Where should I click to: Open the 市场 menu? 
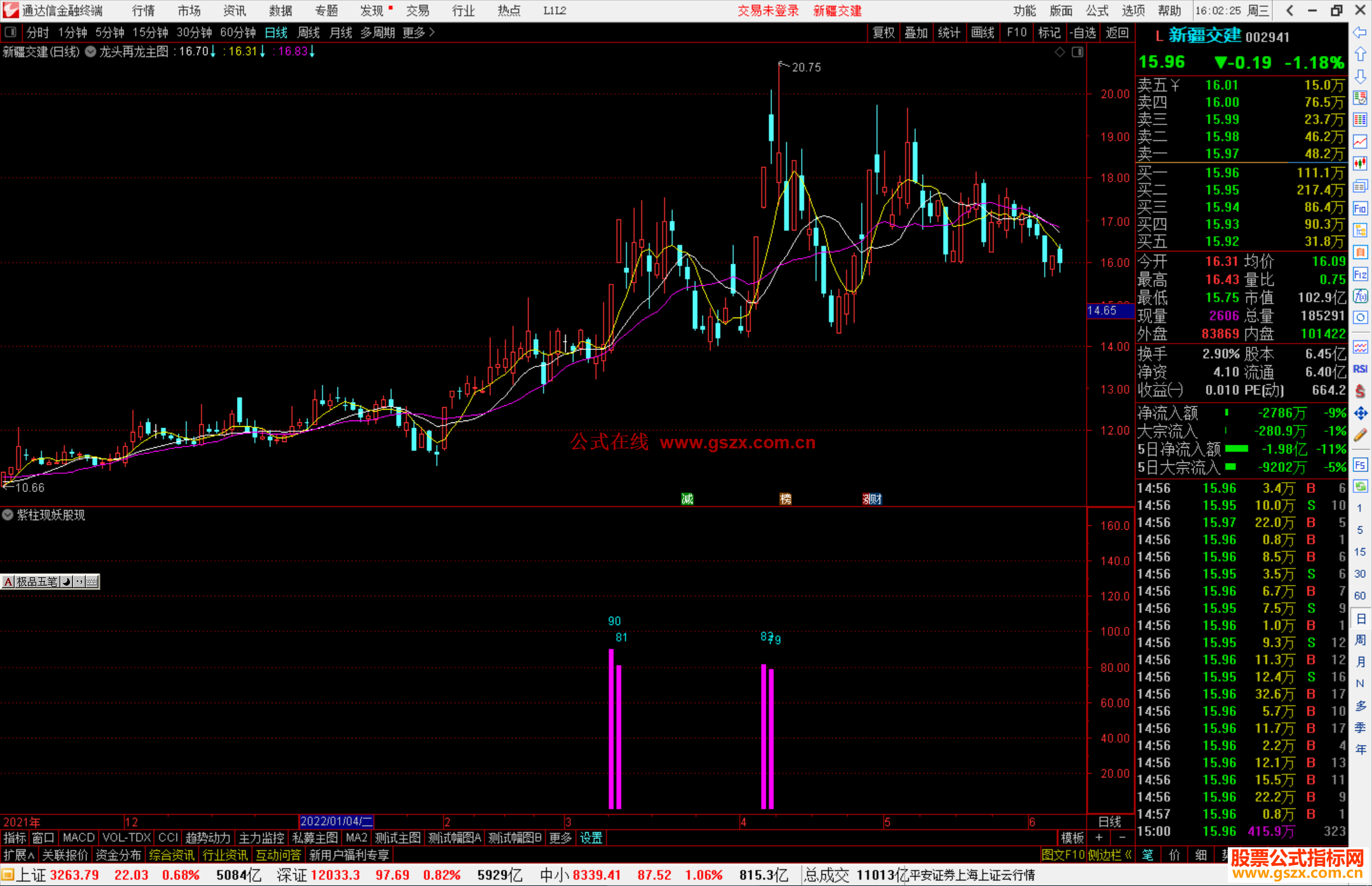pyautogui.click(x=189, y=11)
